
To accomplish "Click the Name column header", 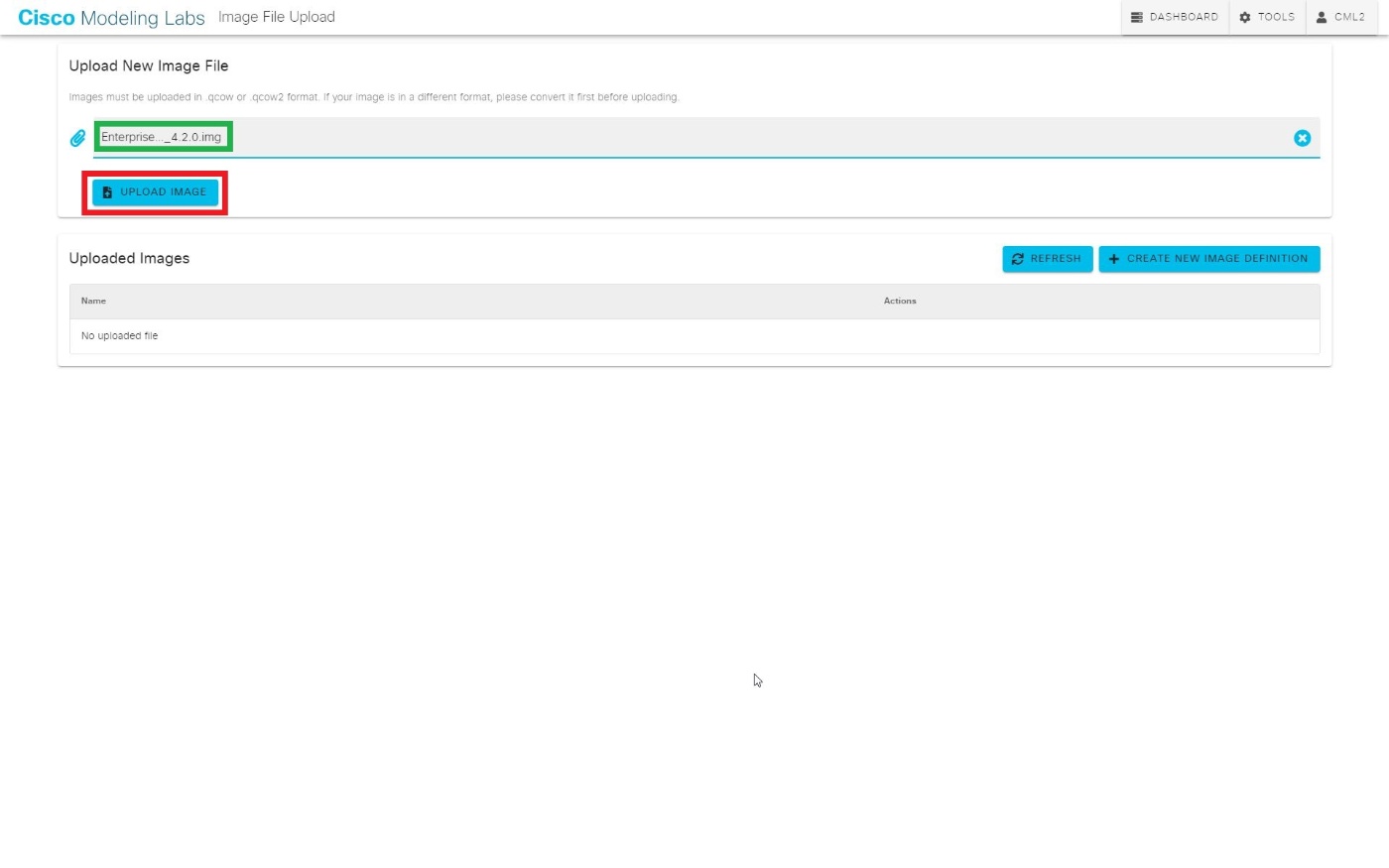I will (93, 301).
